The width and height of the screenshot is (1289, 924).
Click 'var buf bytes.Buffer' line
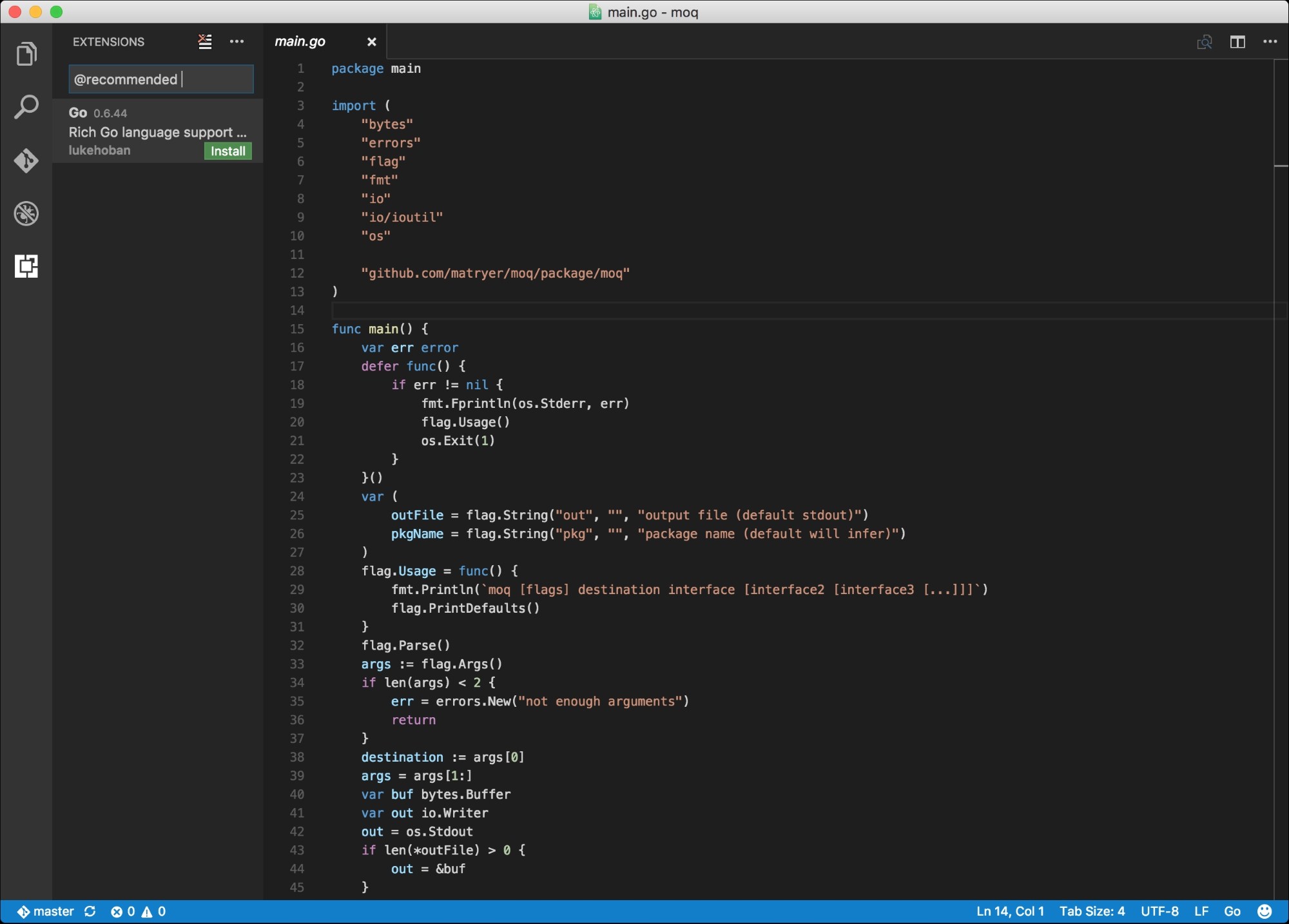[x=436, y=794]
